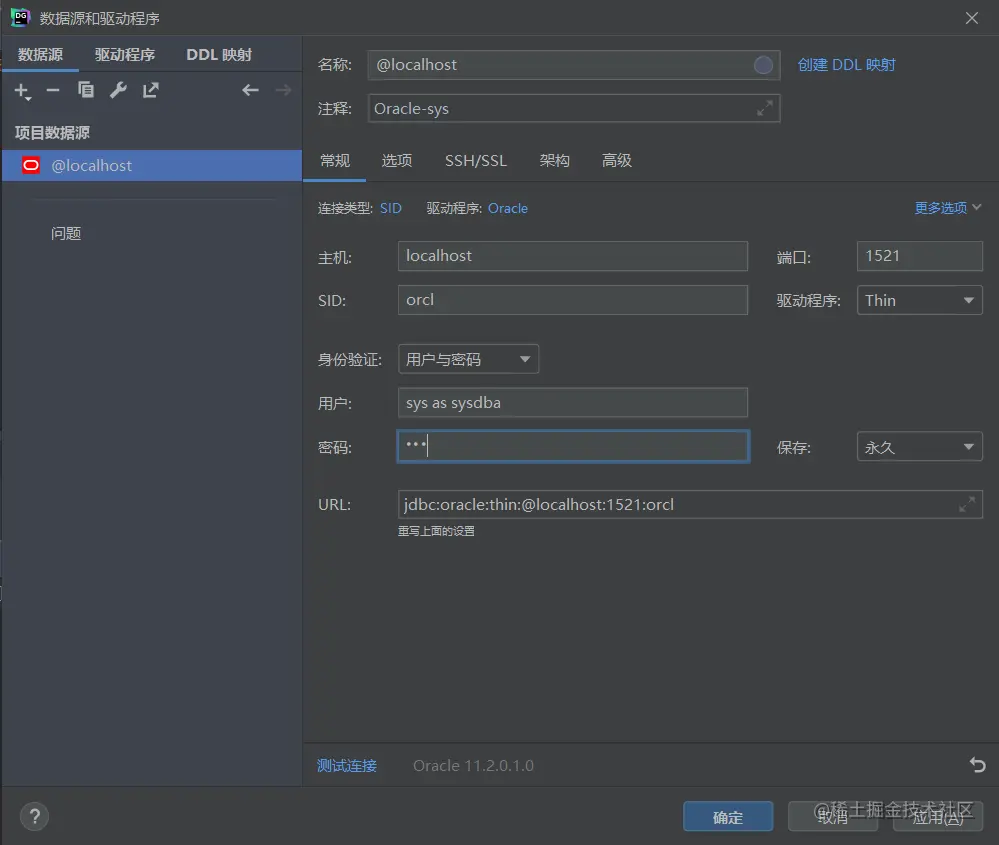Click the 取消 button
Image resolution: width=999 pixels, height=845 pixels.
point(833,817)
